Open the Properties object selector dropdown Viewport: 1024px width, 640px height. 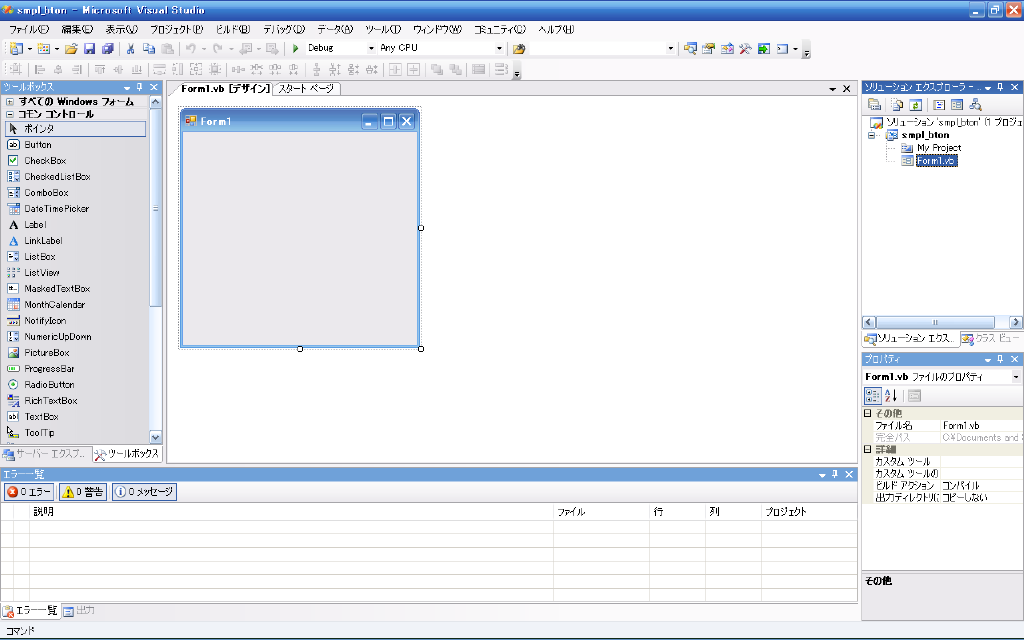(x=1016, y=377)
